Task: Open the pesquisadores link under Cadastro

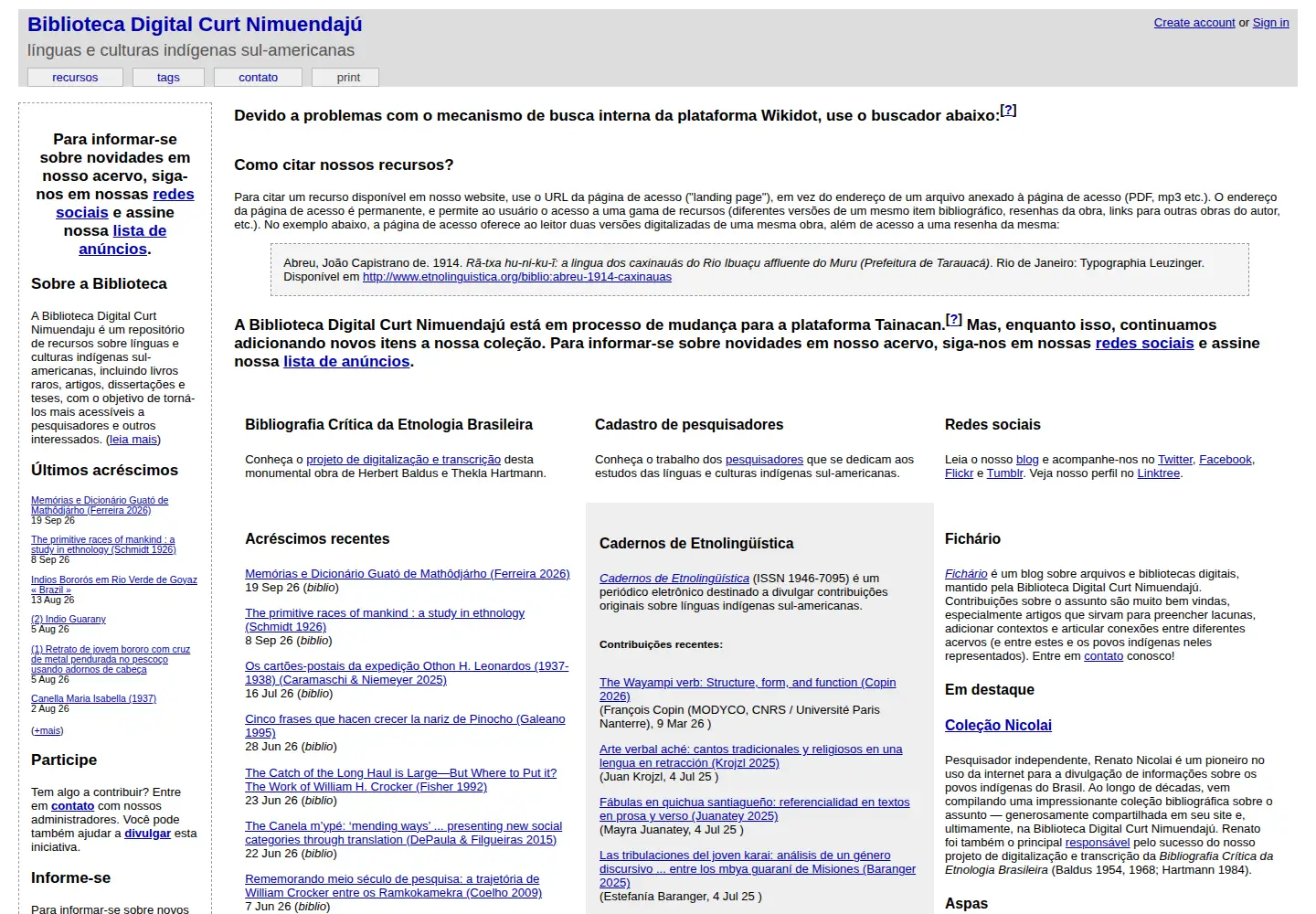Action: 764,460
